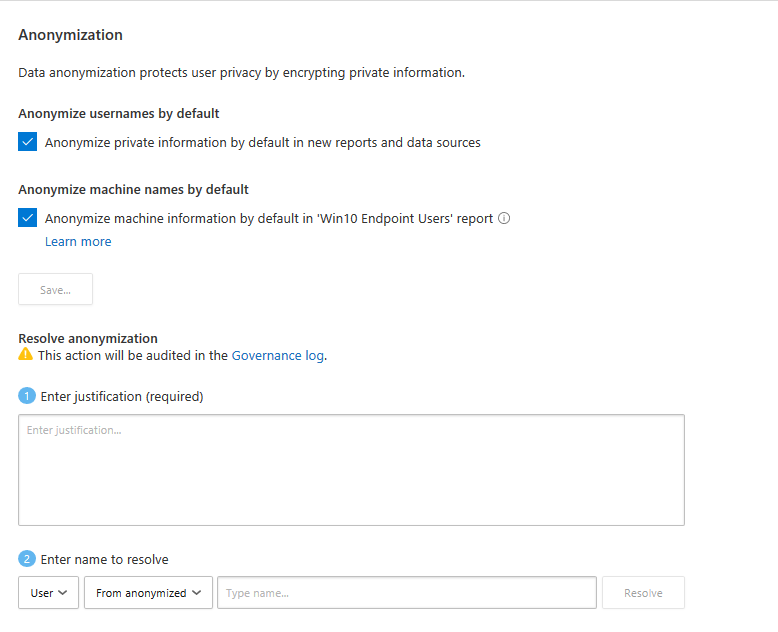
Task: Open the Governance log link
Action: tap(277, 355)
